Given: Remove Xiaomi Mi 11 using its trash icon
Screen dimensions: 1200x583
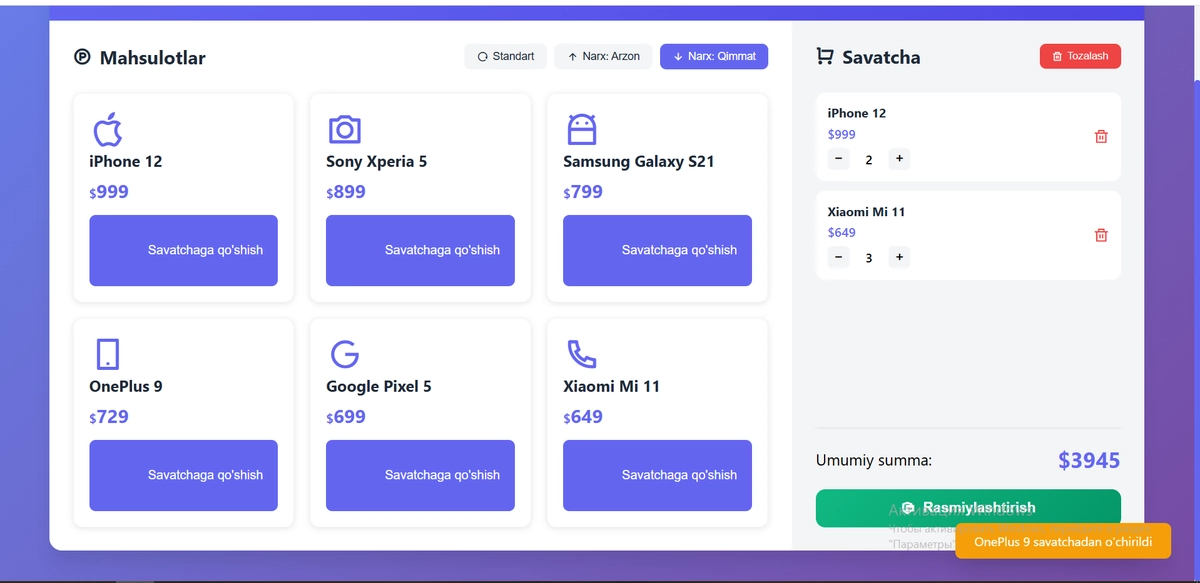Looking at the screenshot, I should (x=1101, y=235).
